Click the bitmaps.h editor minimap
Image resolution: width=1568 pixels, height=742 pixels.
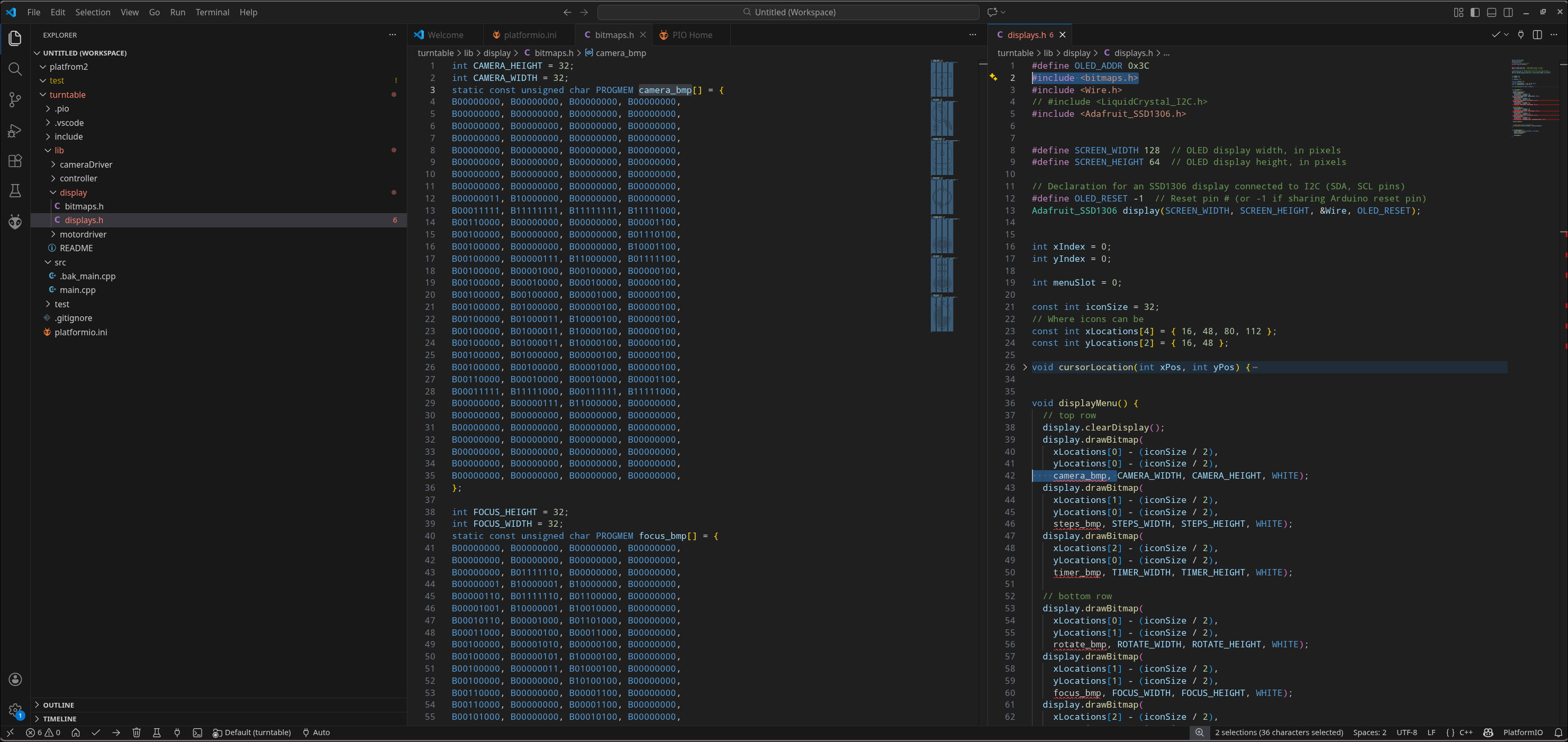tap(942, 195)
